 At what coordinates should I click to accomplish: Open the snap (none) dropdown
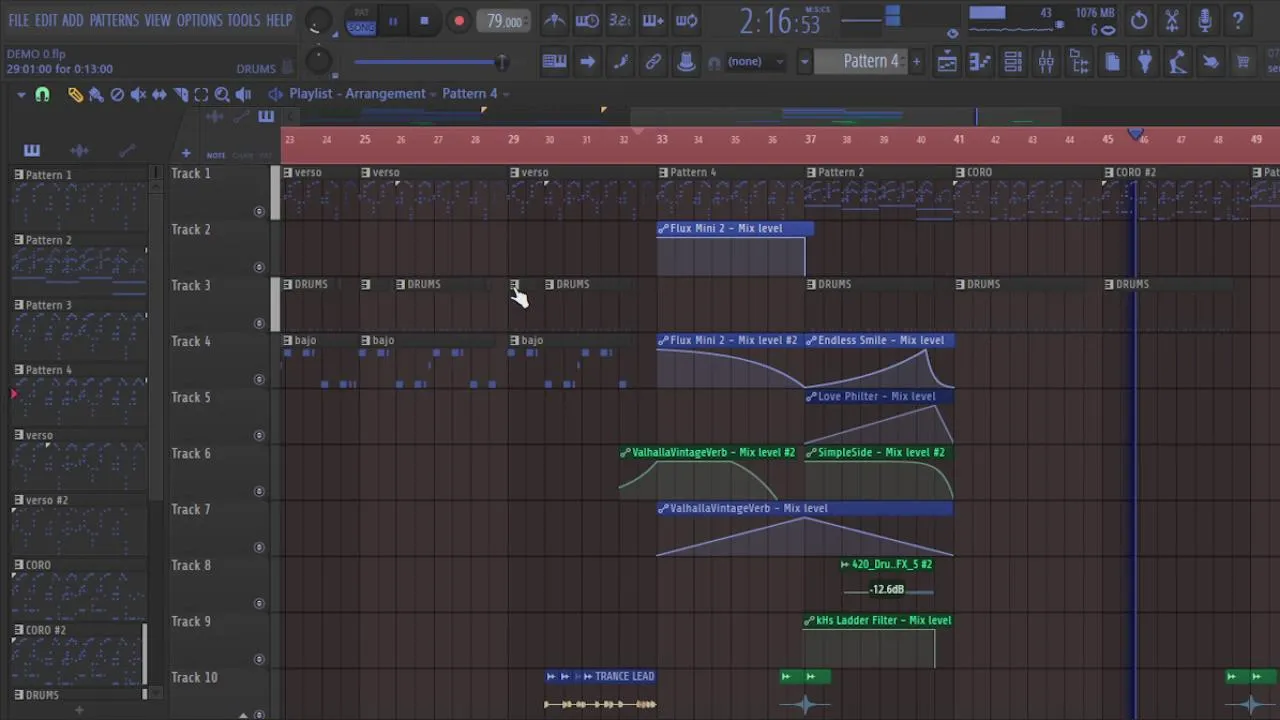click(x=757, y=62)
